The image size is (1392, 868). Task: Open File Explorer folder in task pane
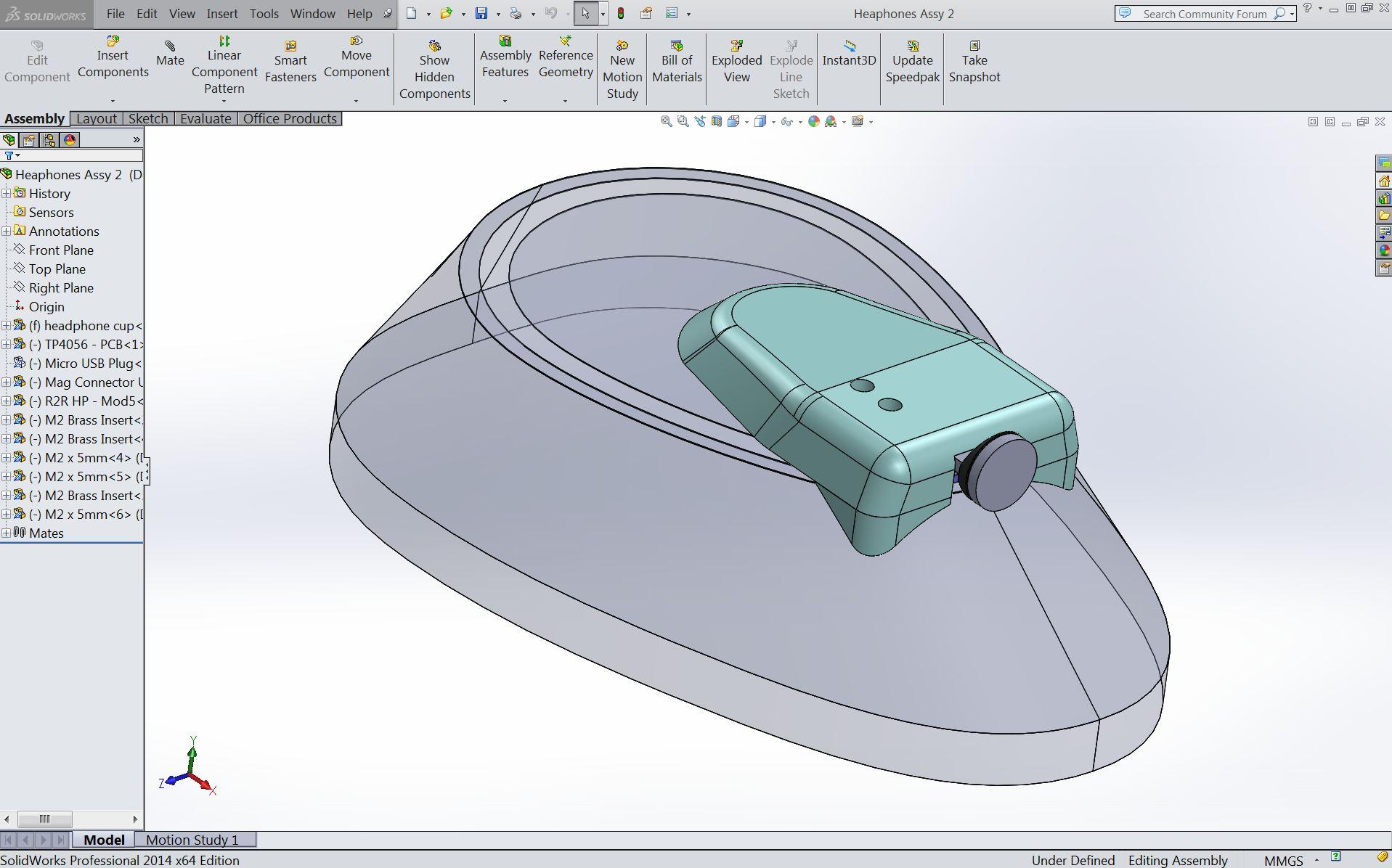pos(1384,216)
